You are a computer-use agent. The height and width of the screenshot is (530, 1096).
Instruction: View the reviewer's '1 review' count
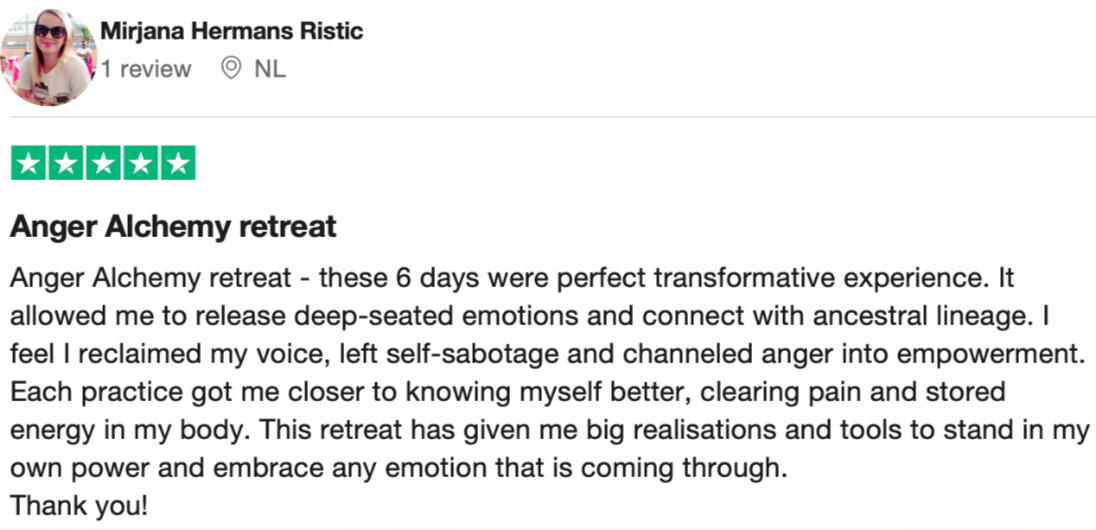pyautogui.click(x=146, y=69)
